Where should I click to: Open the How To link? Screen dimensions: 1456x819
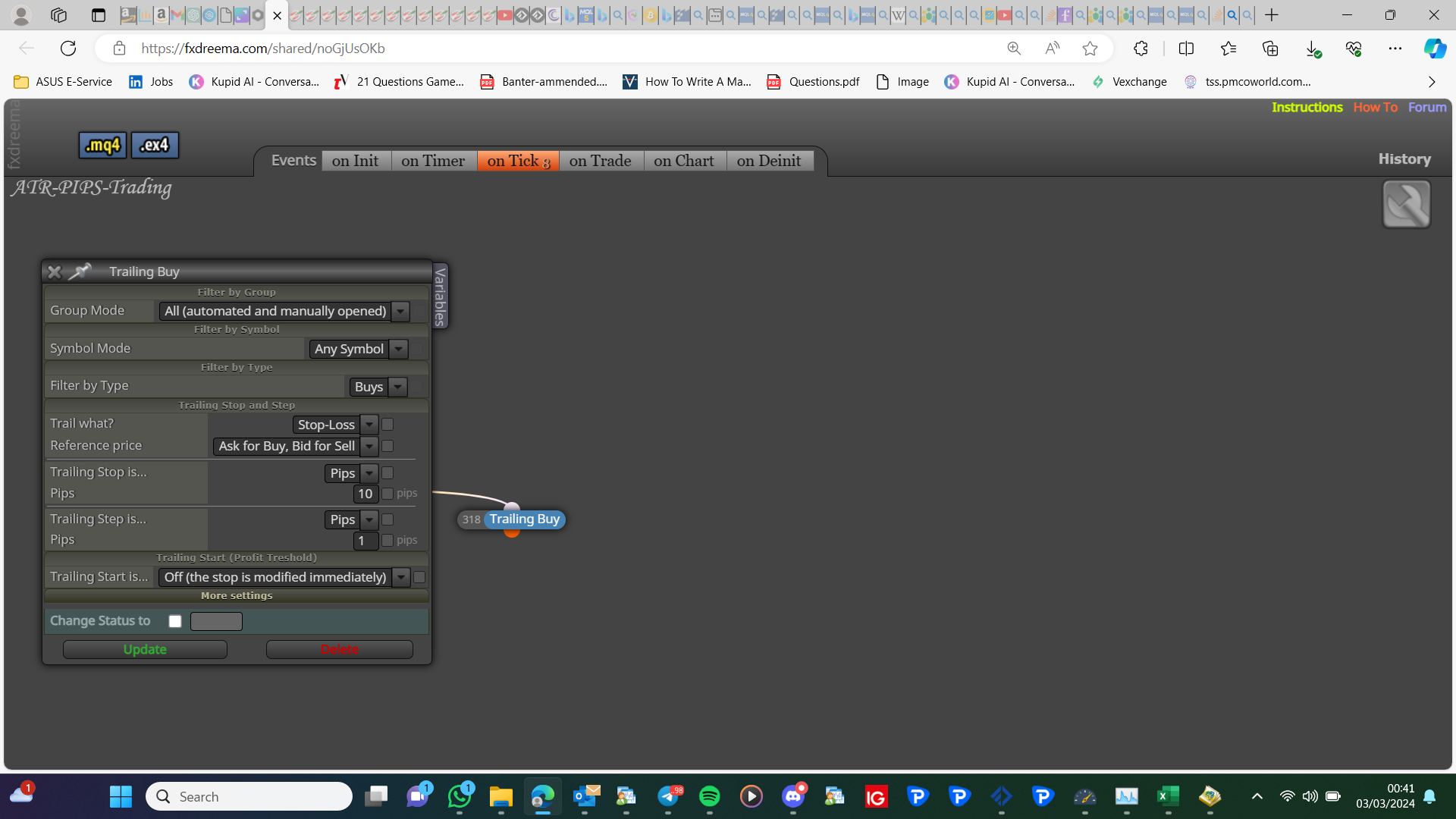(x=1376, y=108)
